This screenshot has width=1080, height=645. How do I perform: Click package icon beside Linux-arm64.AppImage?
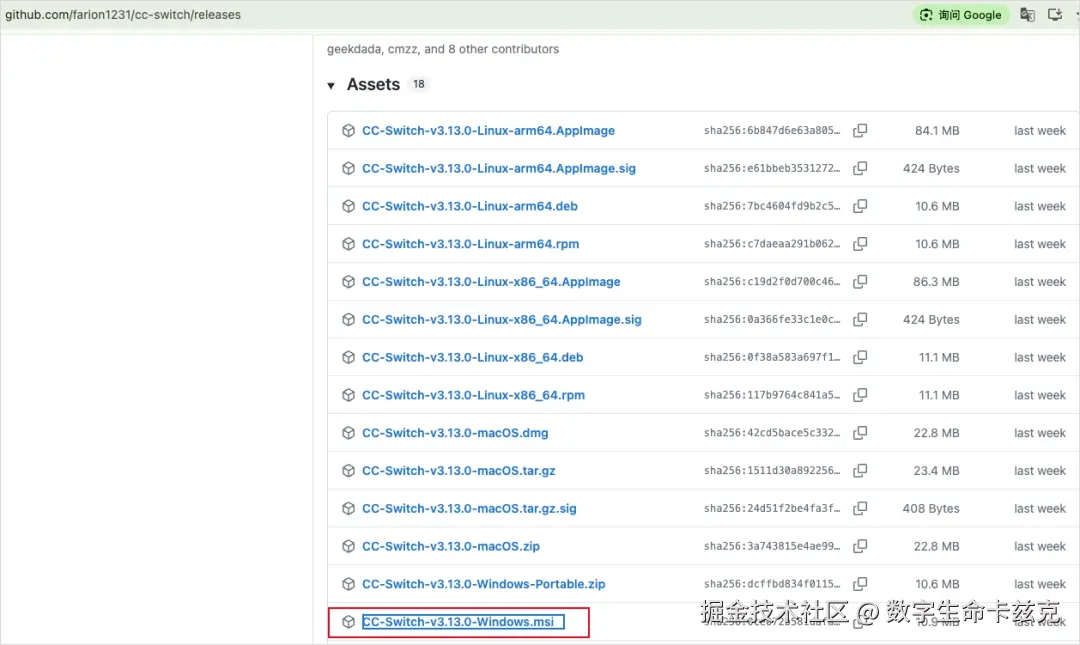pos(349,130)
